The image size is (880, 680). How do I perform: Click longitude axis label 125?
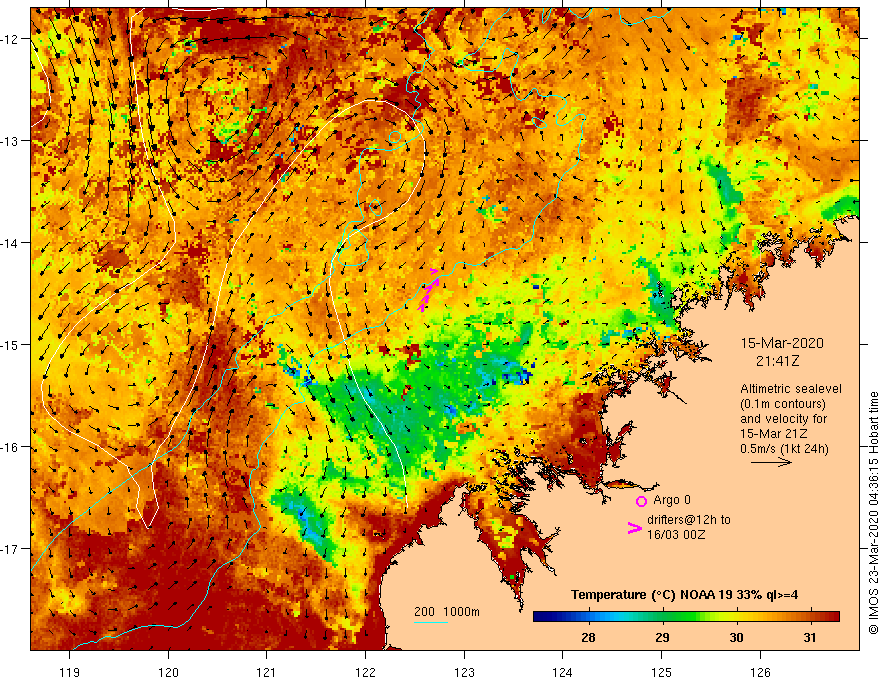(662, 672)
